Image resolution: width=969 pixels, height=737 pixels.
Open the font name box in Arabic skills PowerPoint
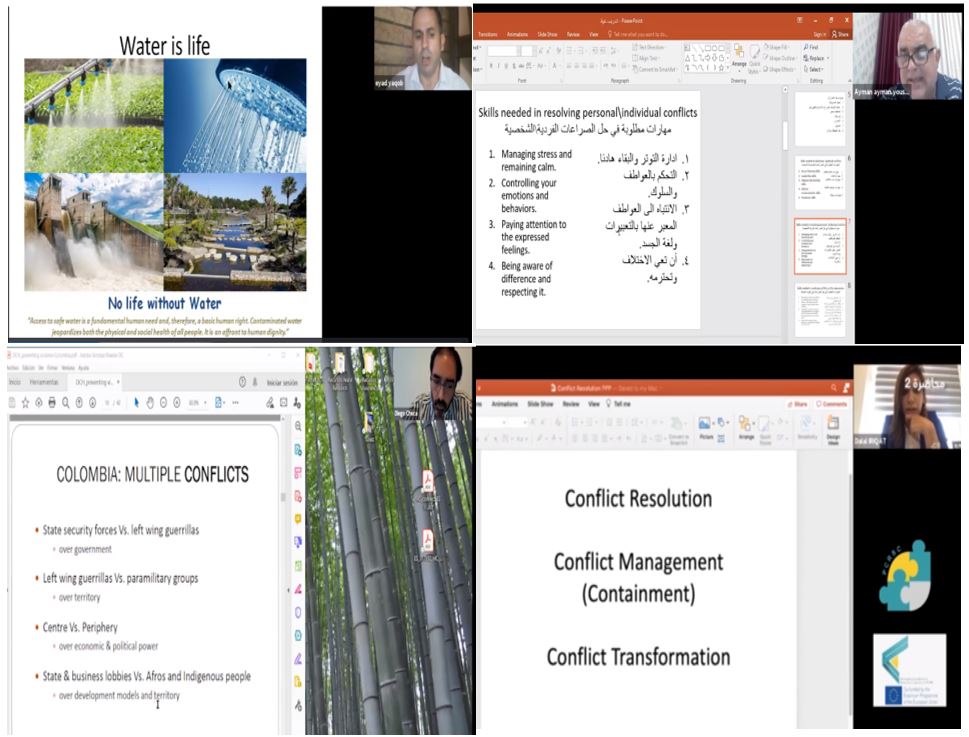click(502, 51)
